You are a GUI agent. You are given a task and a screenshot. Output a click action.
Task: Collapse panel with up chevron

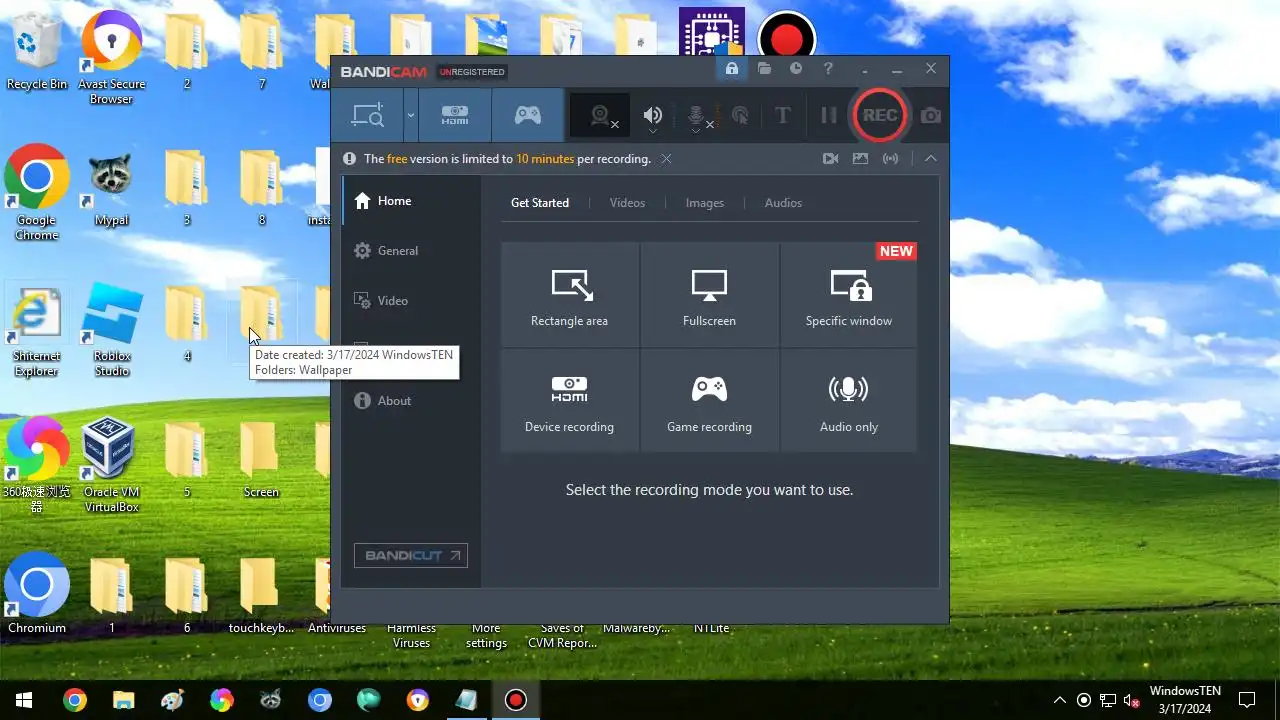pos(930,159)
